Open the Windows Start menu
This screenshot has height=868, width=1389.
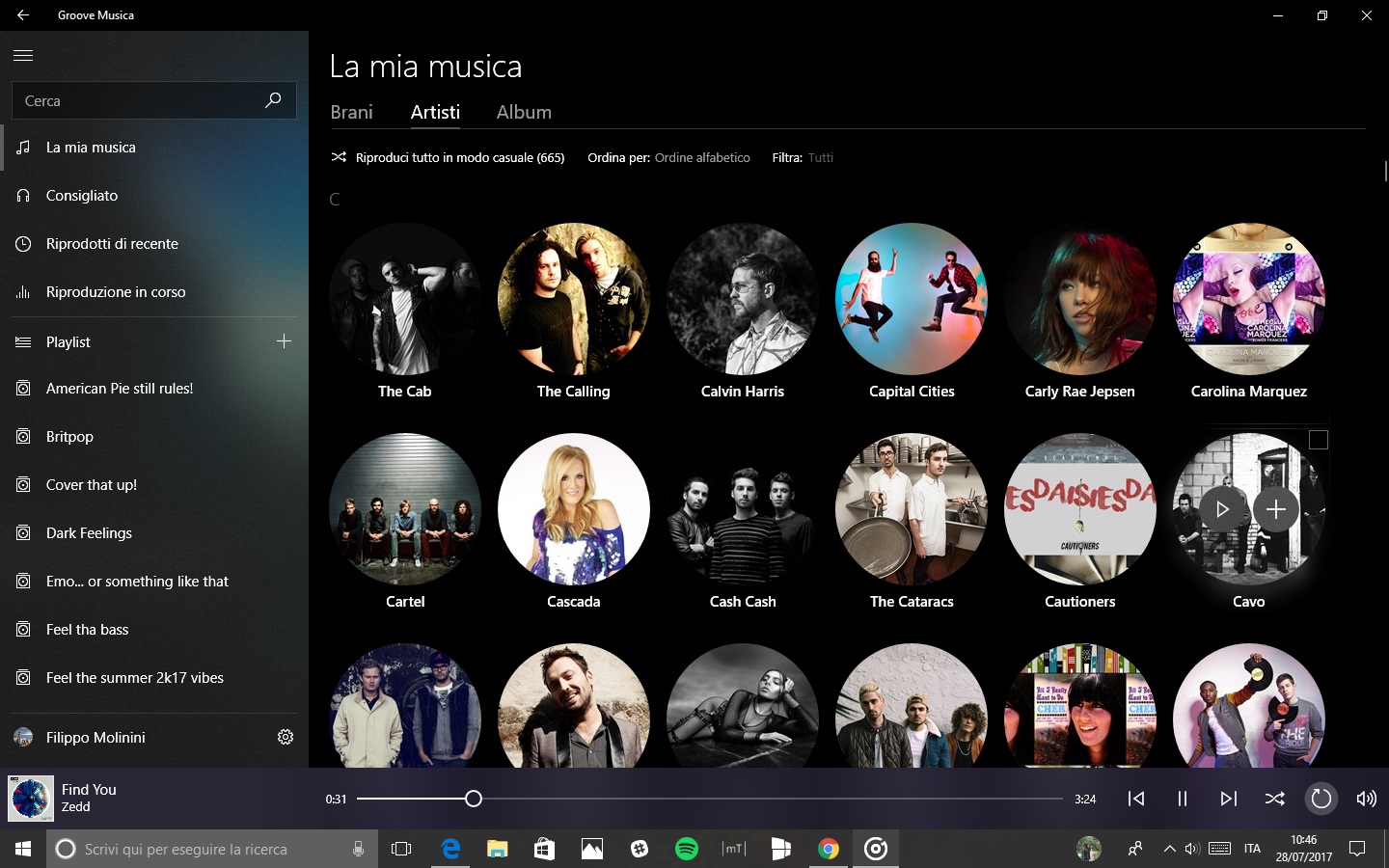point(23,849)
